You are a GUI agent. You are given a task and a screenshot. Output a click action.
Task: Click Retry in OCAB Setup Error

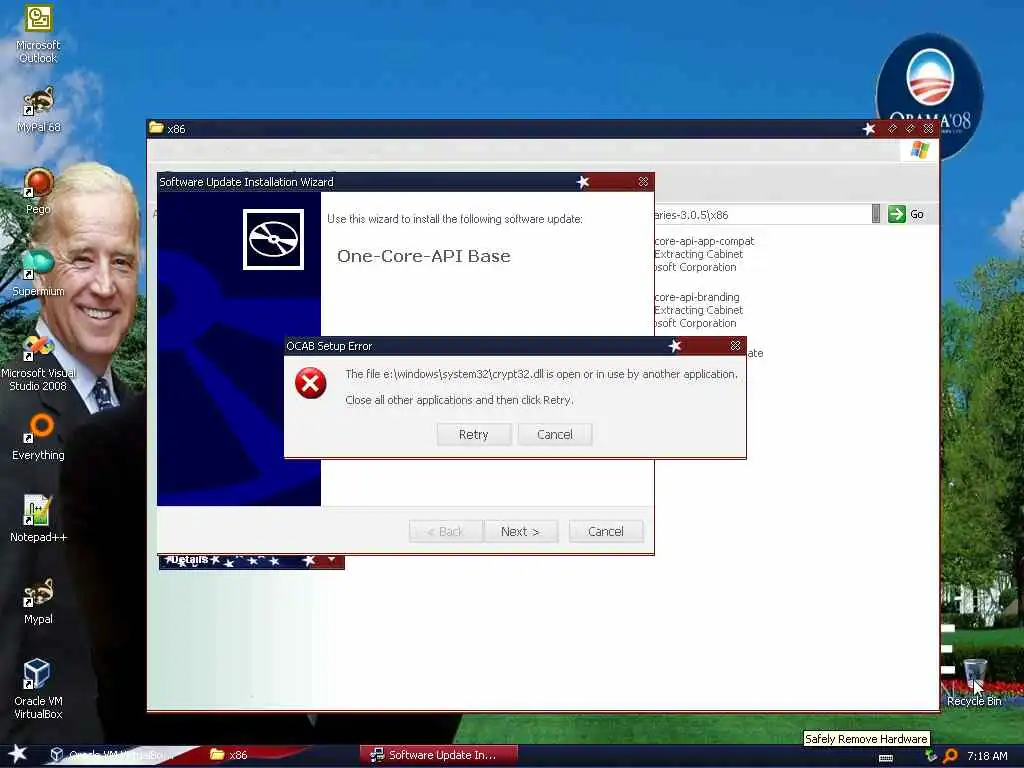473,434
